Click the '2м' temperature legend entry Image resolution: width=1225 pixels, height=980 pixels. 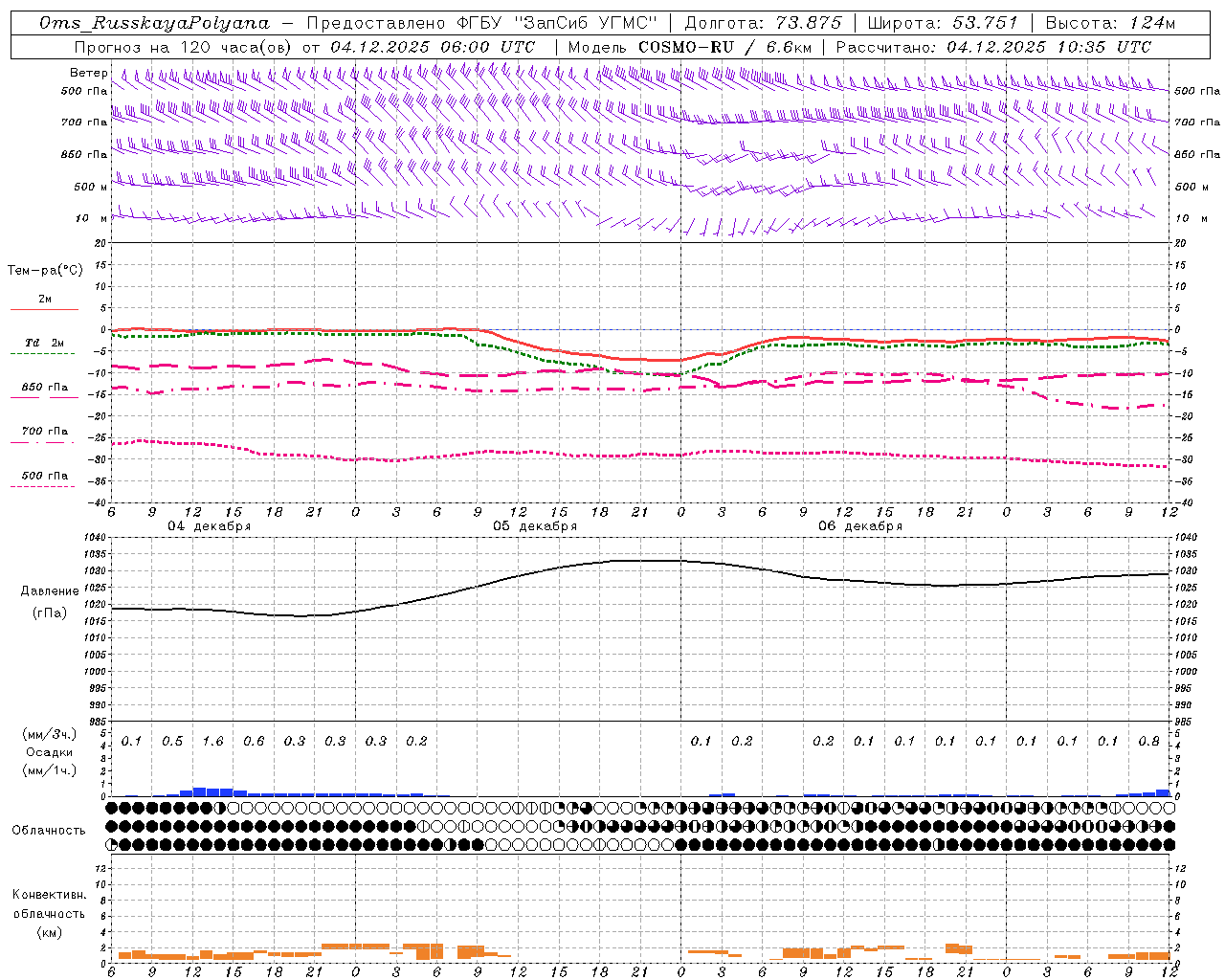click(45, 299)
